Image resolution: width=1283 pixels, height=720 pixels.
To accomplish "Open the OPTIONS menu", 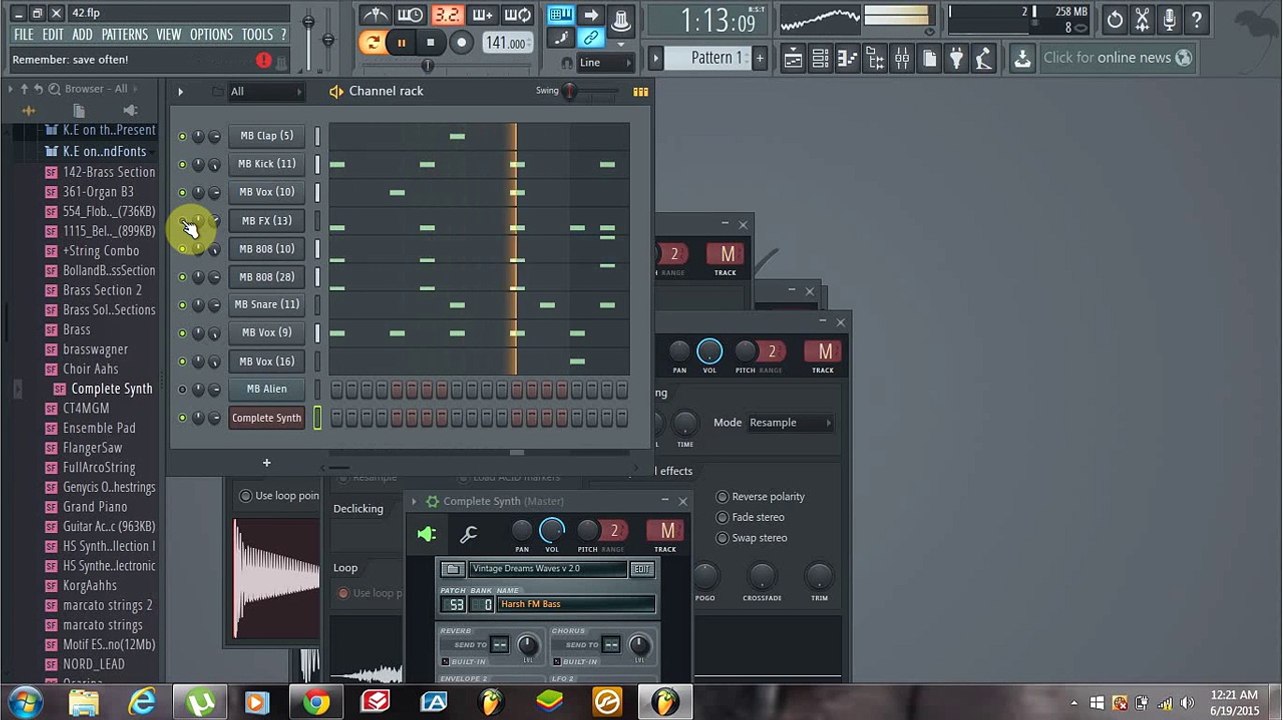I will (212, 34).
